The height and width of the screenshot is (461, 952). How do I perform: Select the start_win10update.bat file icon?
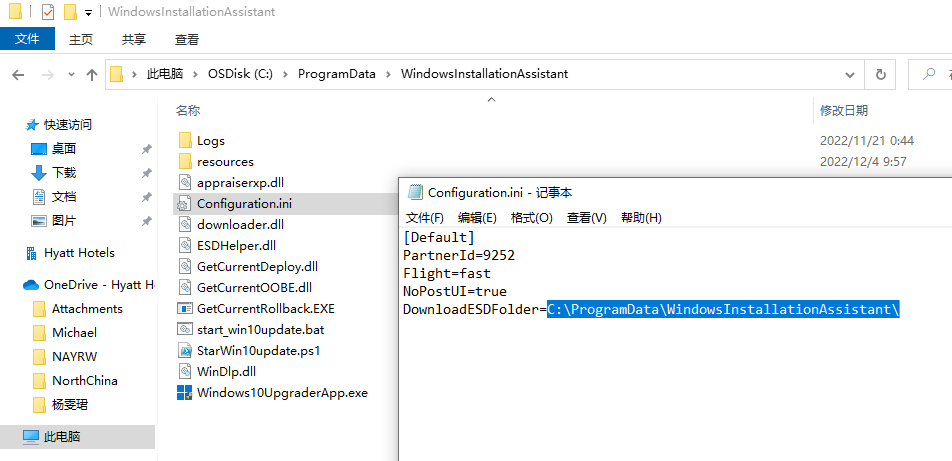185,329
